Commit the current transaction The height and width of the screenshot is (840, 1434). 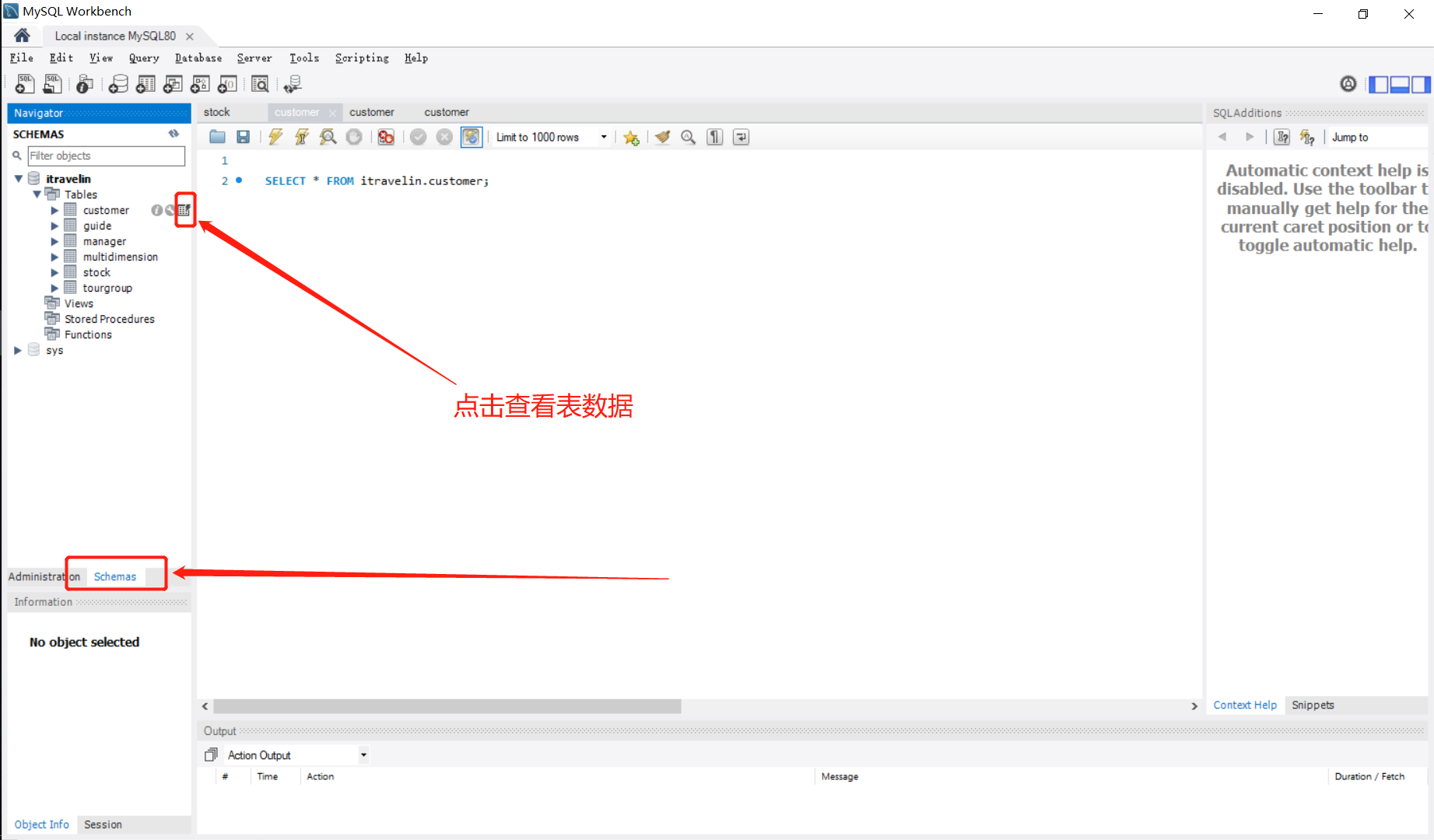(x=418, y=137)
